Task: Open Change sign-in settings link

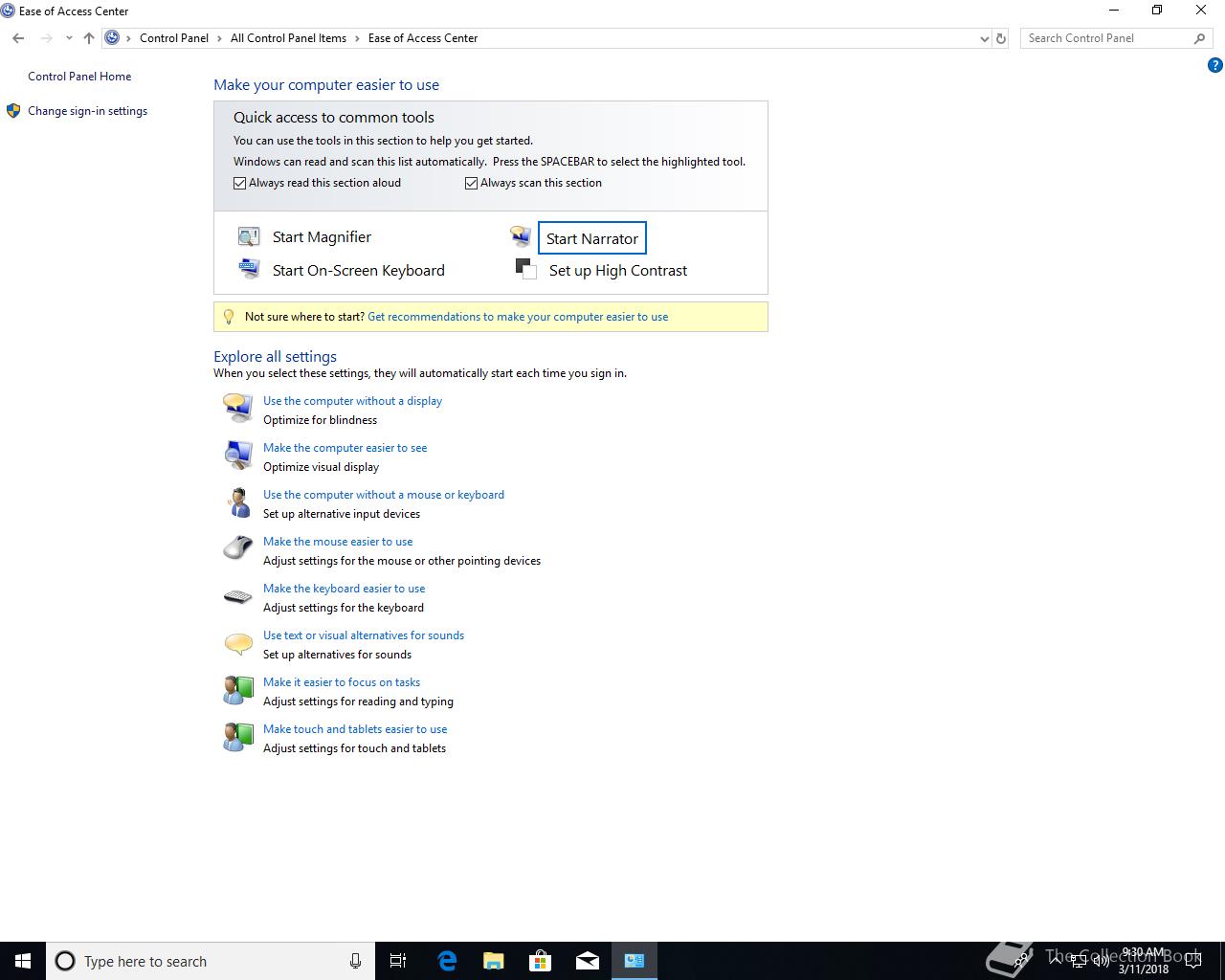Action: click(x=87, y=111)
